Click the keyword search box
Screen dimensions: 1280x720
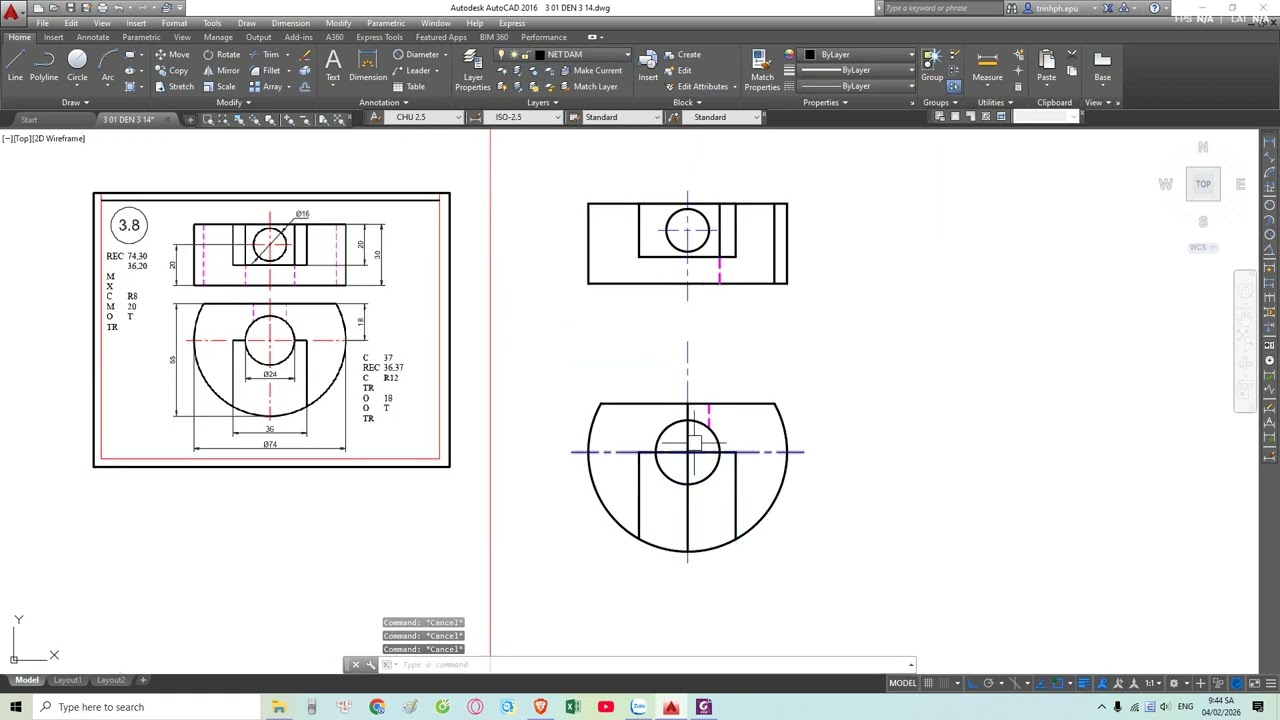coord(940,8)
